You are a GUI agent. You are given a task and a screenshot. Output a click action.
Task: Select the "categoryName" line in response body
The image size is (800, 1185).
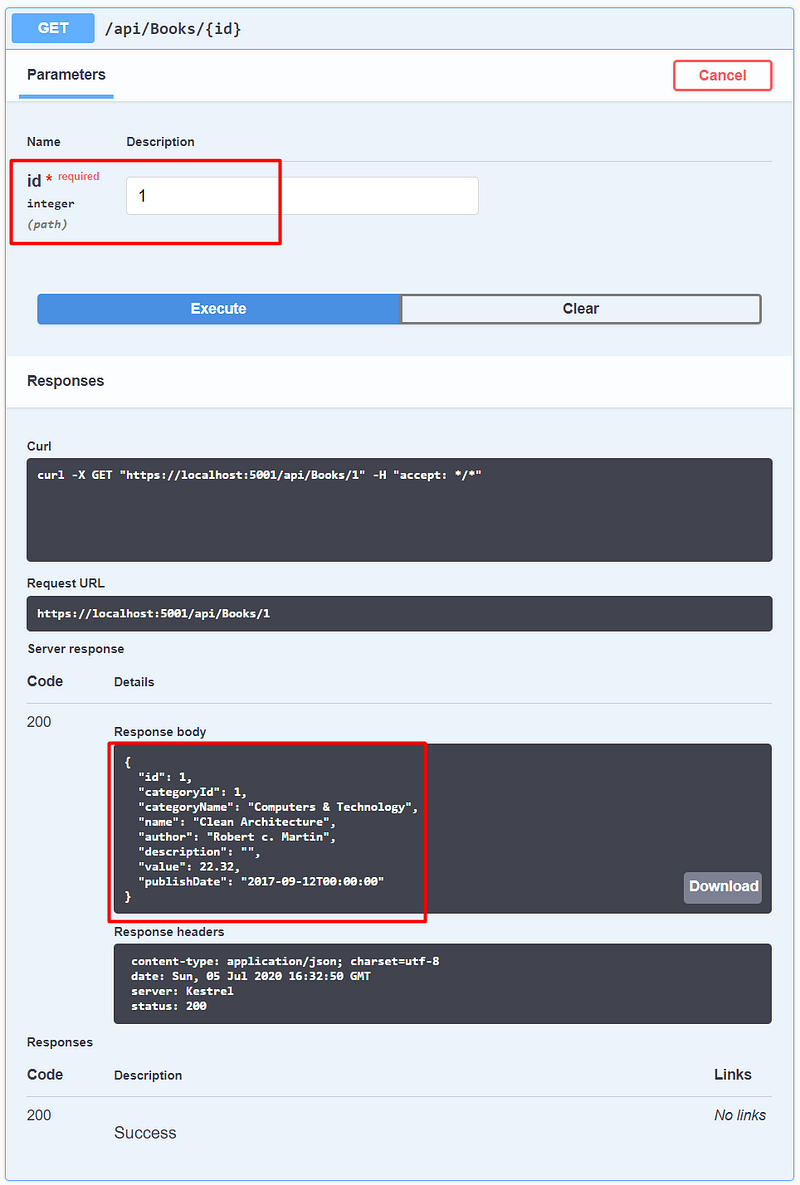277,807
